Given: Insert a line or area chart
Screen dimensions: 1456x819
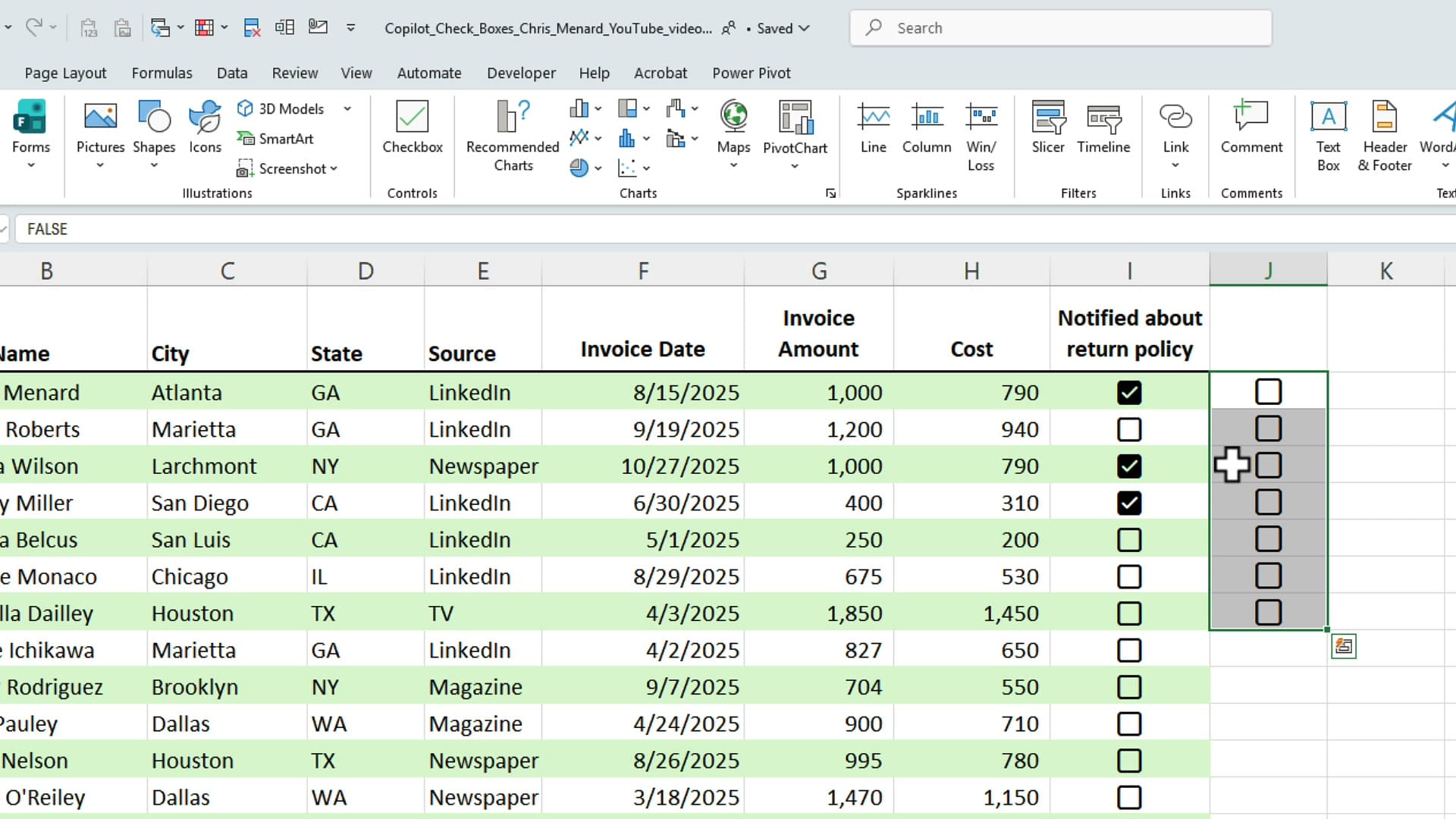Looking at the screenshot, I should (x=579, y=138).
